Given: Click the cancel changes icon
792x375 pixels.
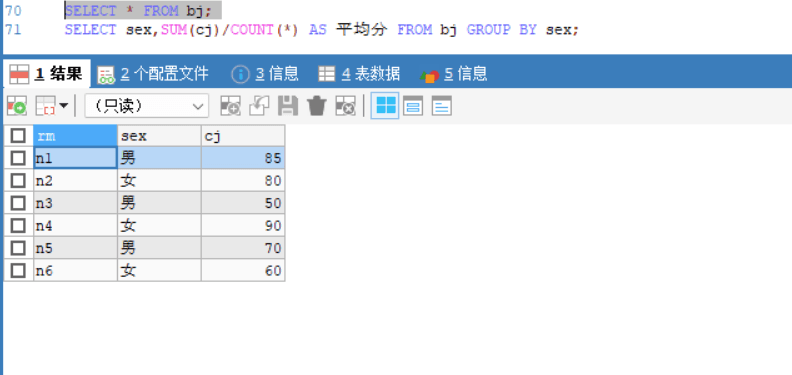Looking at the screenshot, I should (x=345, y=106).
